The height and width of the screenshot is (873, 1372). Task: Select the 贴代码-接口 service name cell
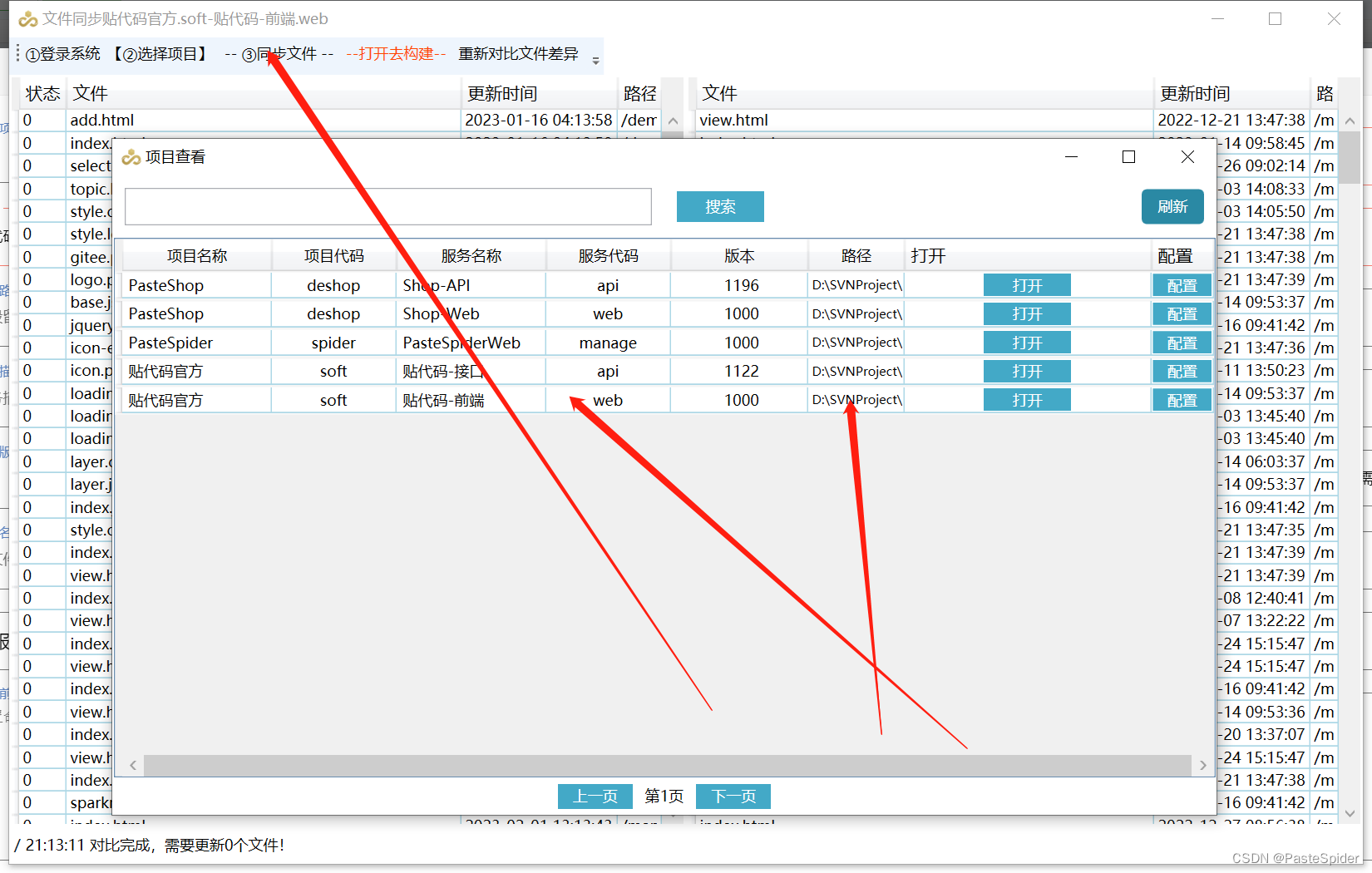(x=471, y=372)
